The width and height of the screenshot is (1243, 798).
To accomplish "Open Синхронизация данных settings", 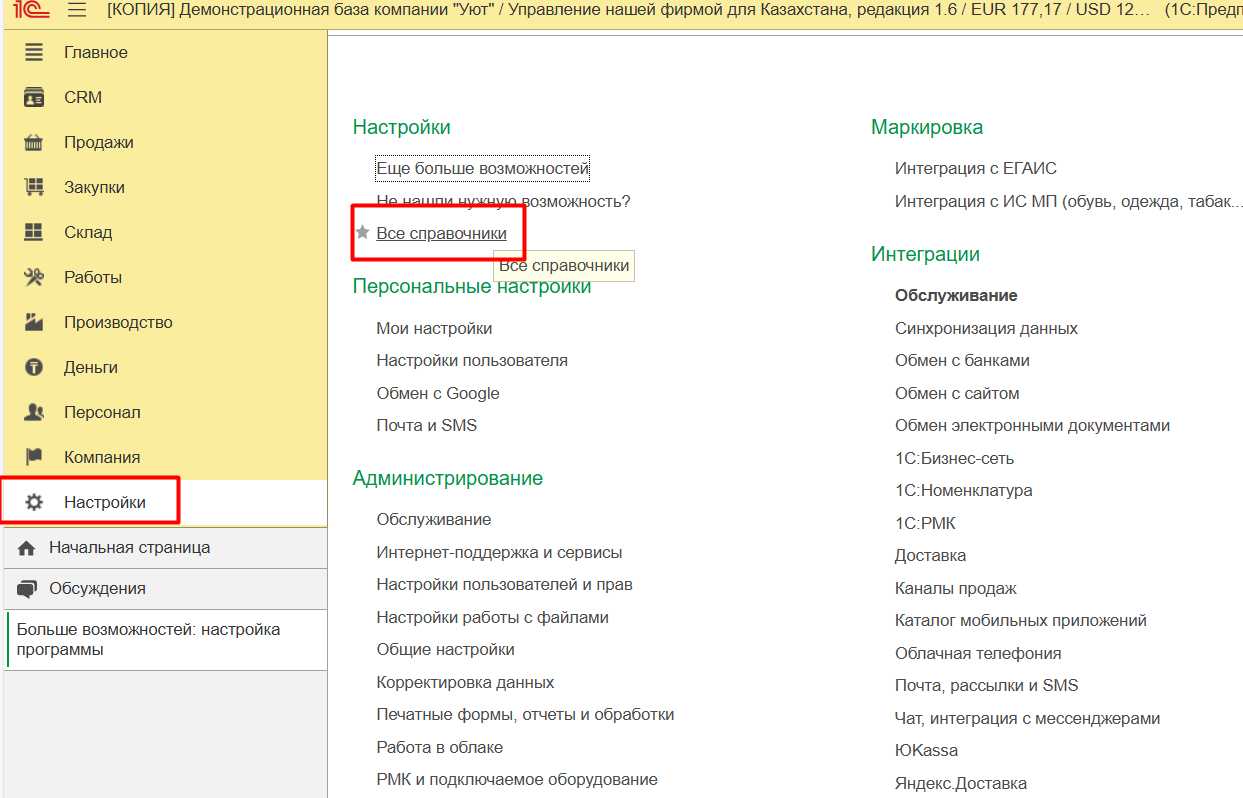I will 986,328.
